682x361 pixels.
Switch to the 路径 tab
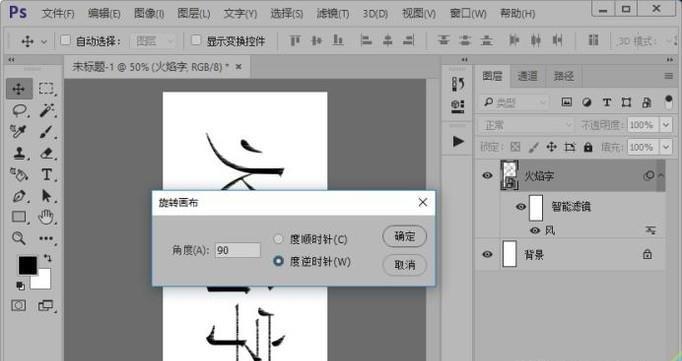tap(564, 76)
